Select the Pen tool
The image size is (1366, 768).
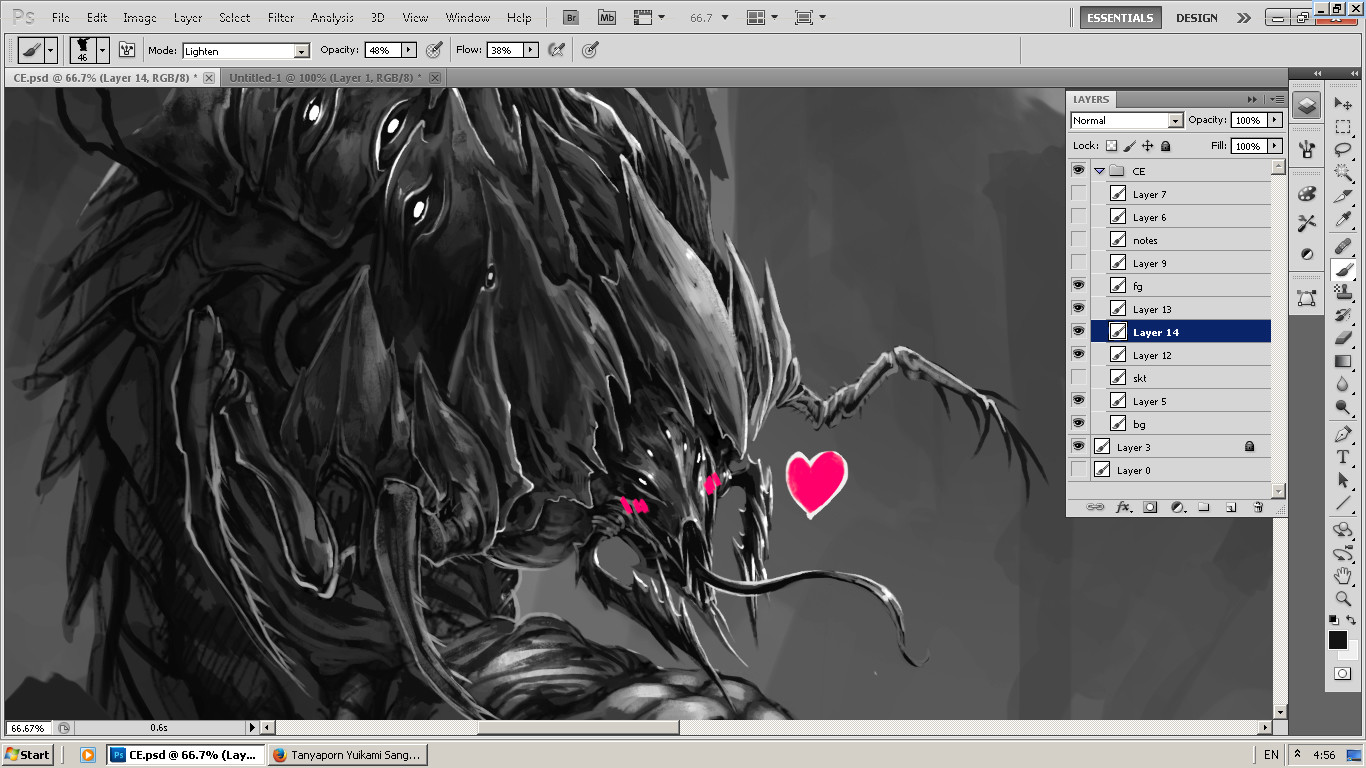pos(1342,434)
